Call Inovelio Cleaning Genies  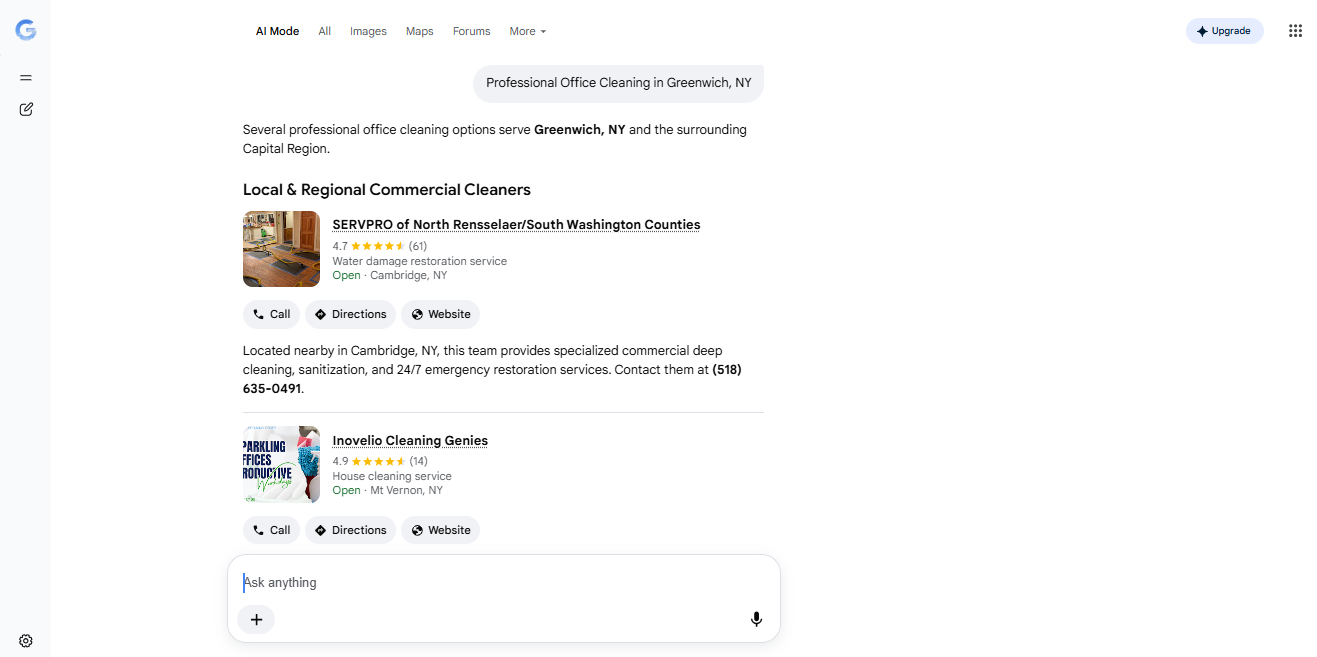tap(271, 530)
